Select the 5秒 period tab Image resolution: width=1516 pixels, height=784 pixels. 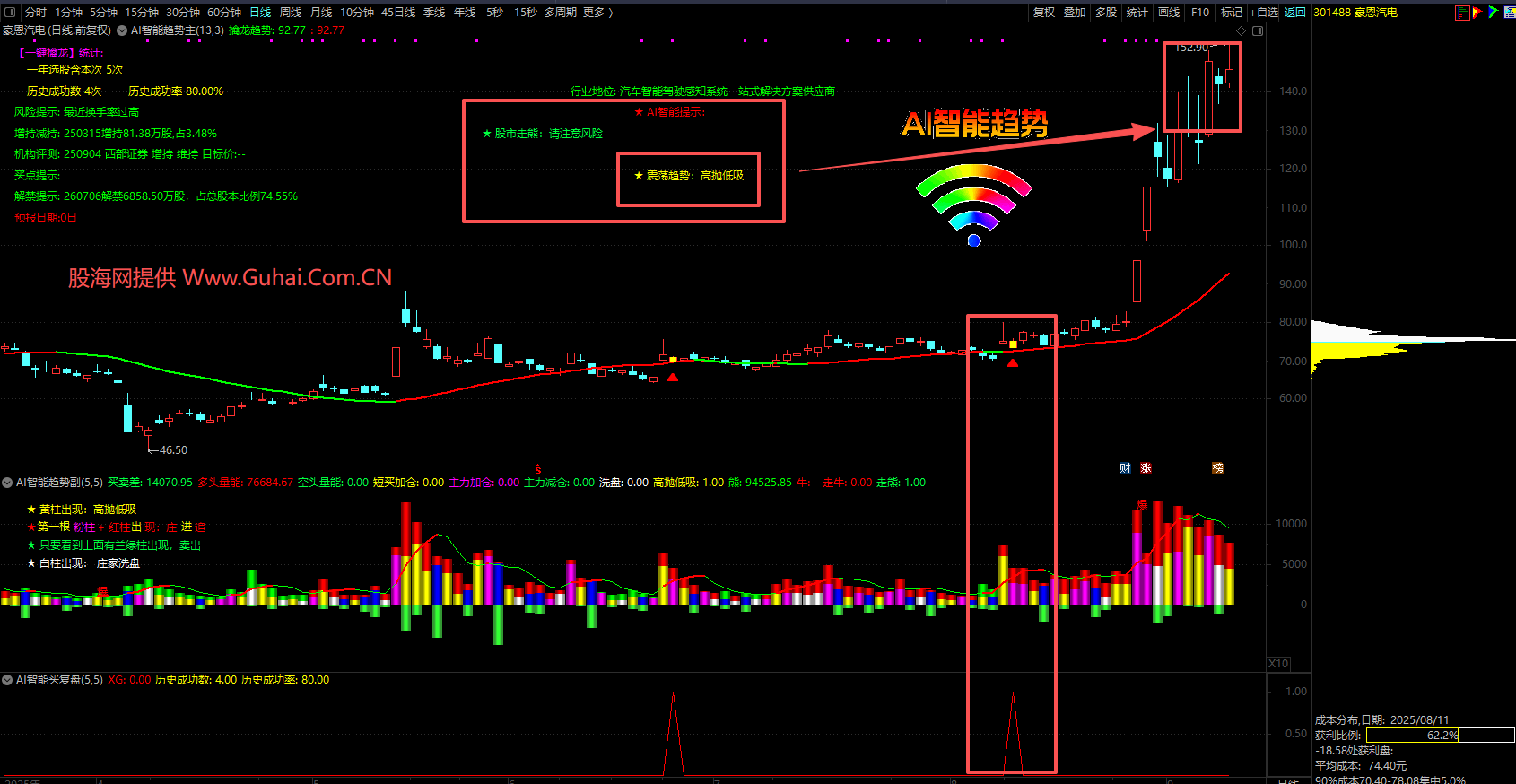pyautogui.click(x=495, y=13)
